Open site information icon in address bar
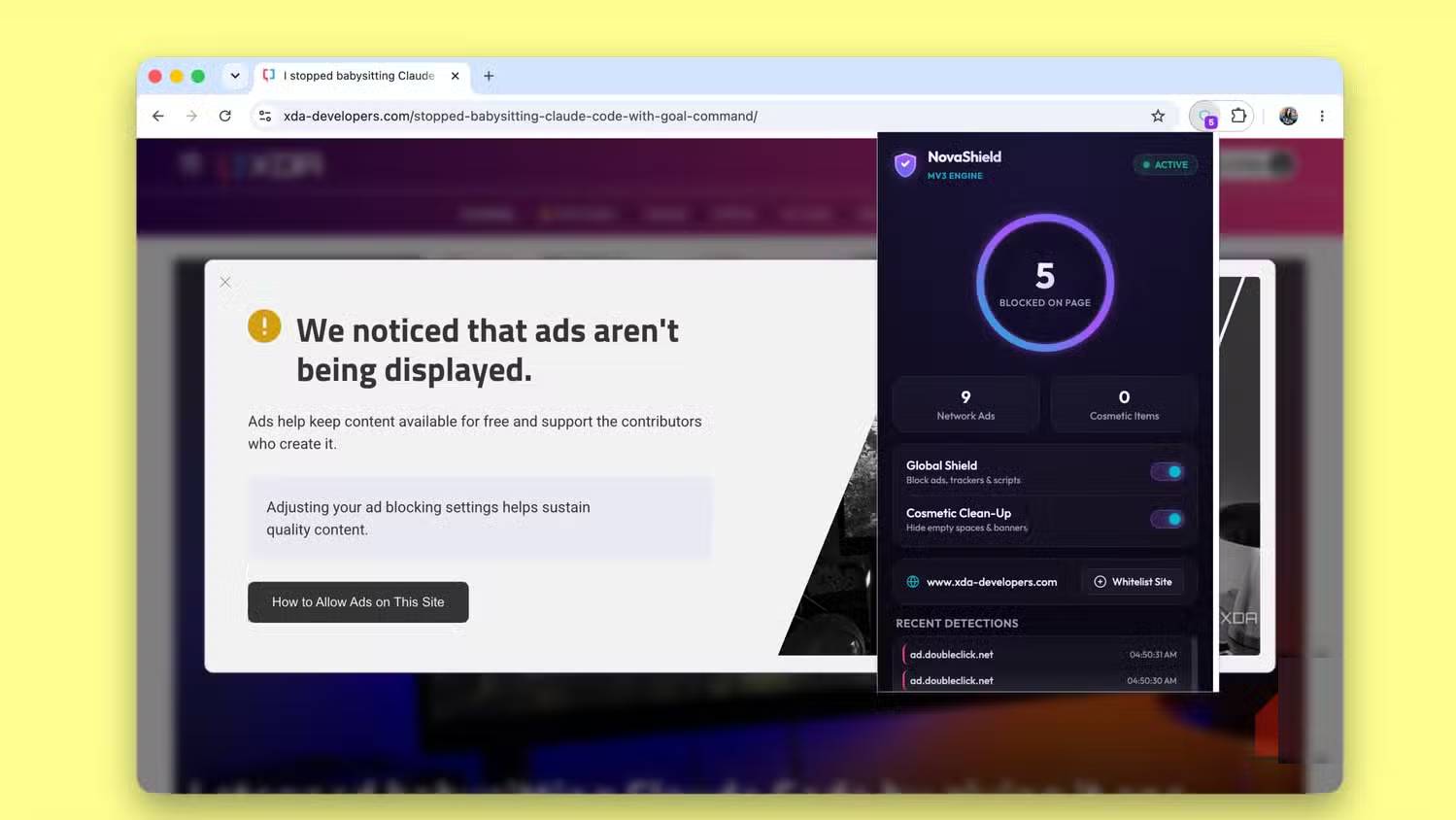The image size is (1456, 820). pos(264,116)
